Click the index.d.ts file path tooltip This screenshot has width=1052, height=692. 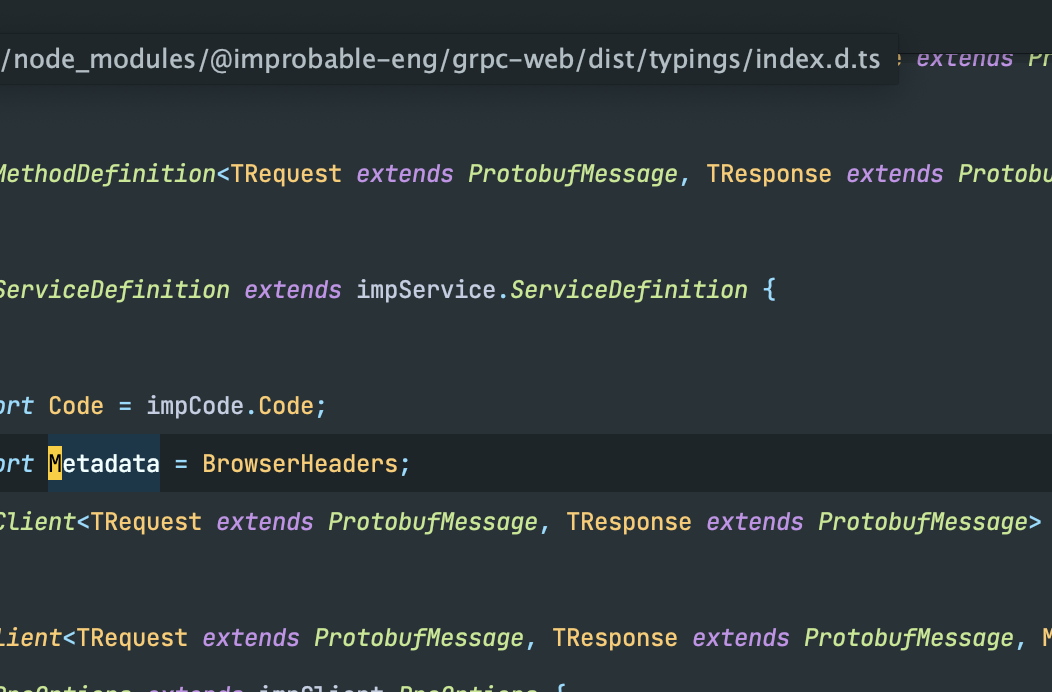pyautogui.click(x=448, y=59)
